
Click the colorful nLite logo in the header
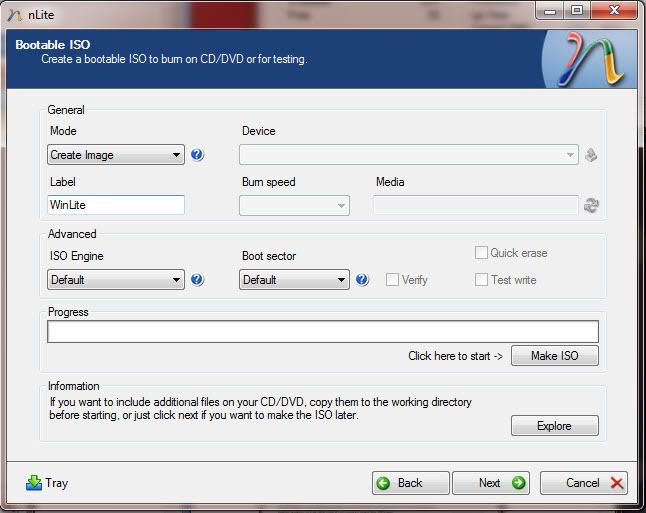coord(590,59)
